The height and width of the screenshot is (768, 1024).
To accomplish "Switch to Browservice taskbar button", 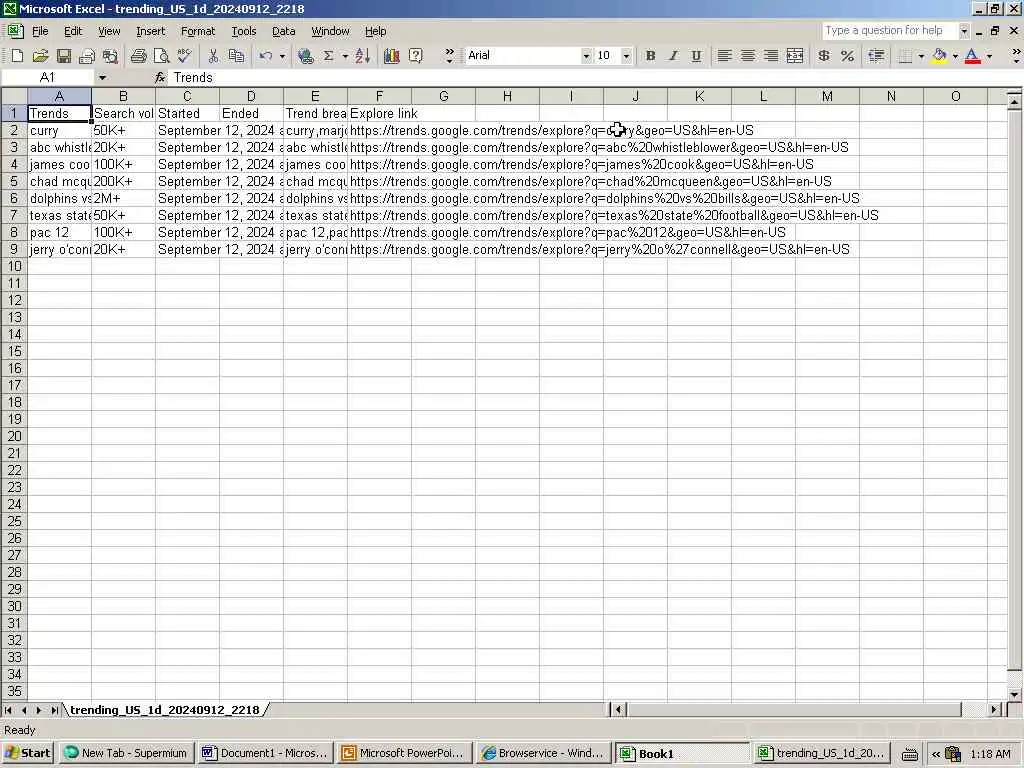I will pyautogui.click(x=543, y=753).
